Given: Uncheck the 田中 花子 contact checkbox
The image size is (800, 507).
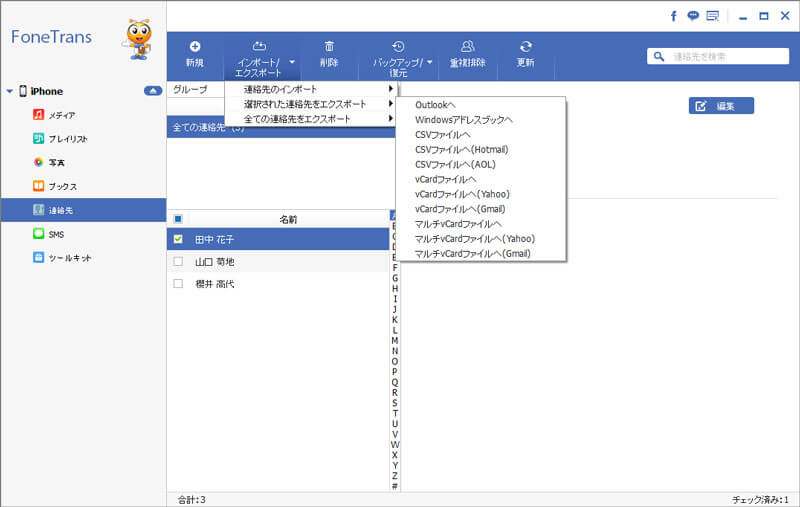Looking at the screenshot, I should [x=178, y=239].
